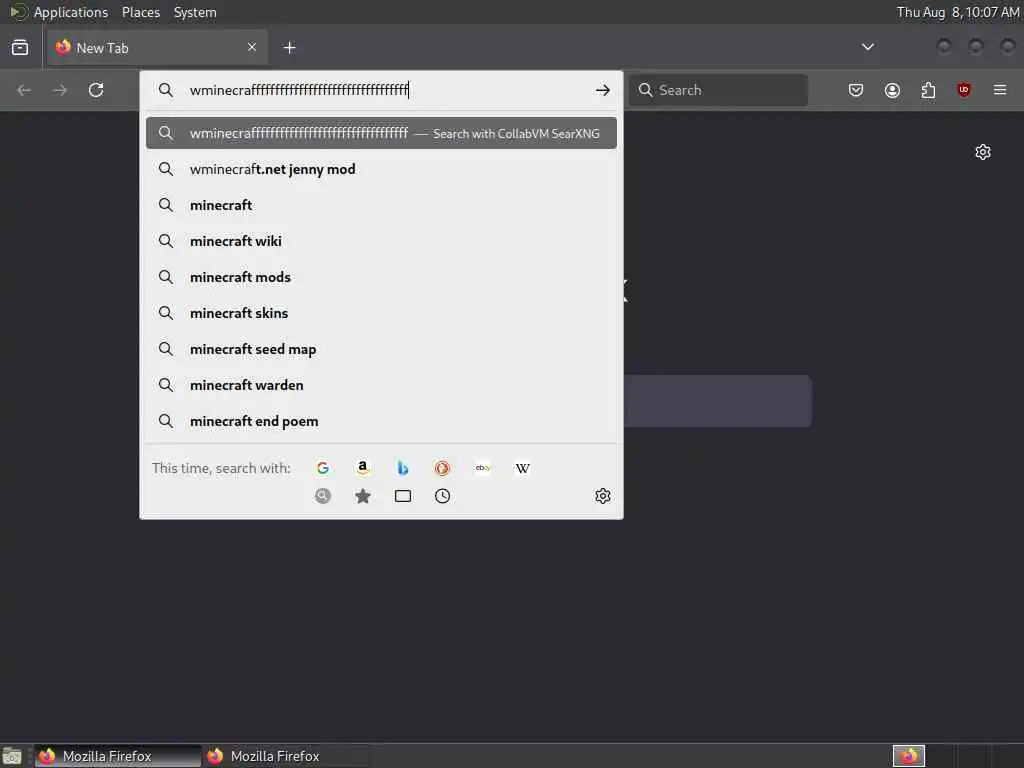Open the clock showing Thu Aug 8
This screenshot has height=768, width=1024.
957,12
